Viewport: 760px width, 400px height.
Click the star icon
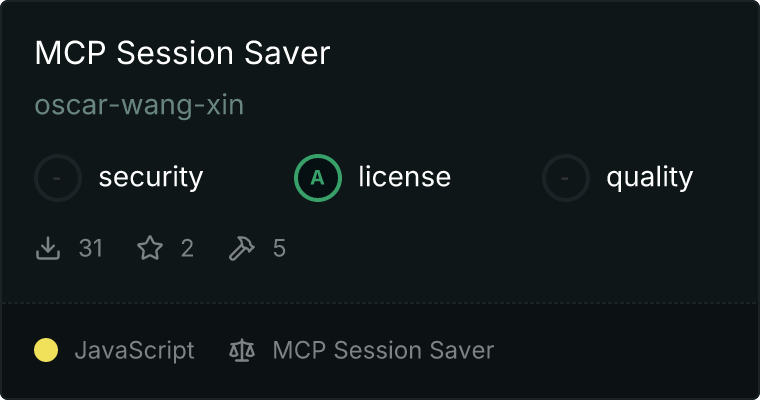click(x=150, y=248)
